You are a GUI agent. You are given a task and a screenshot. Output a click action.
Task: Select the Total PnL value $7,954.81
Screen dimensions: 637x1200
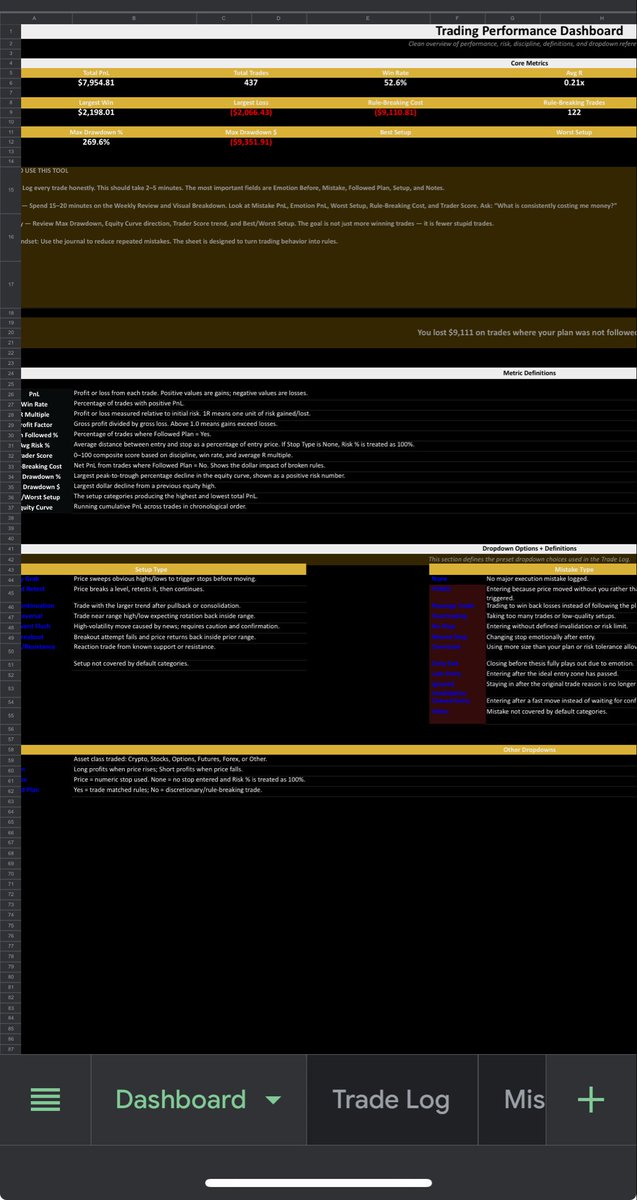click(97, 83)
